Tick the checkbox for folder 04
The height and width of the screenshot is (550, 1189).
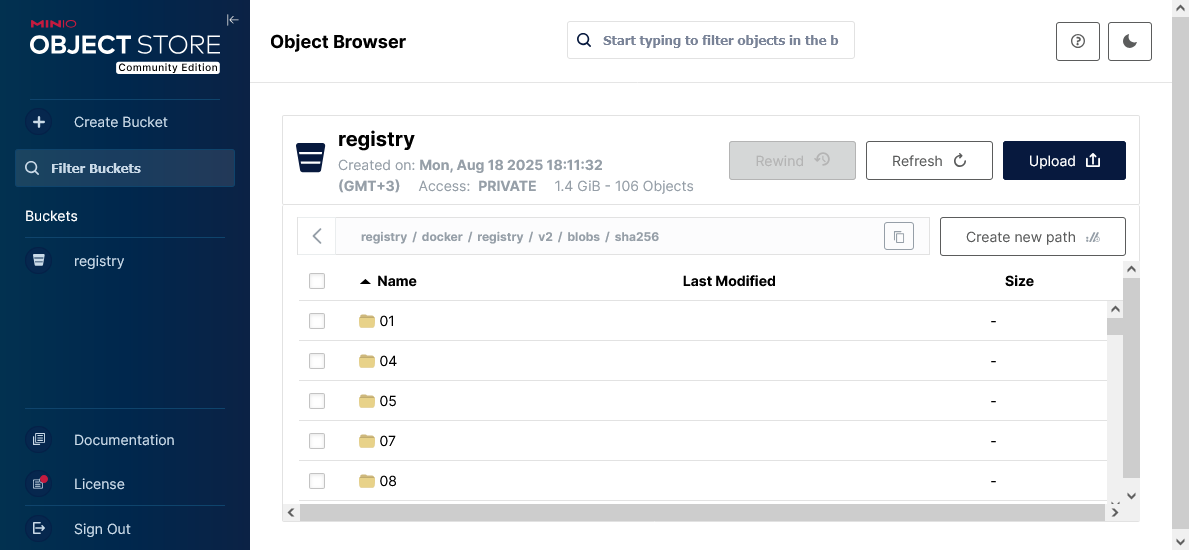pos(317,361)
